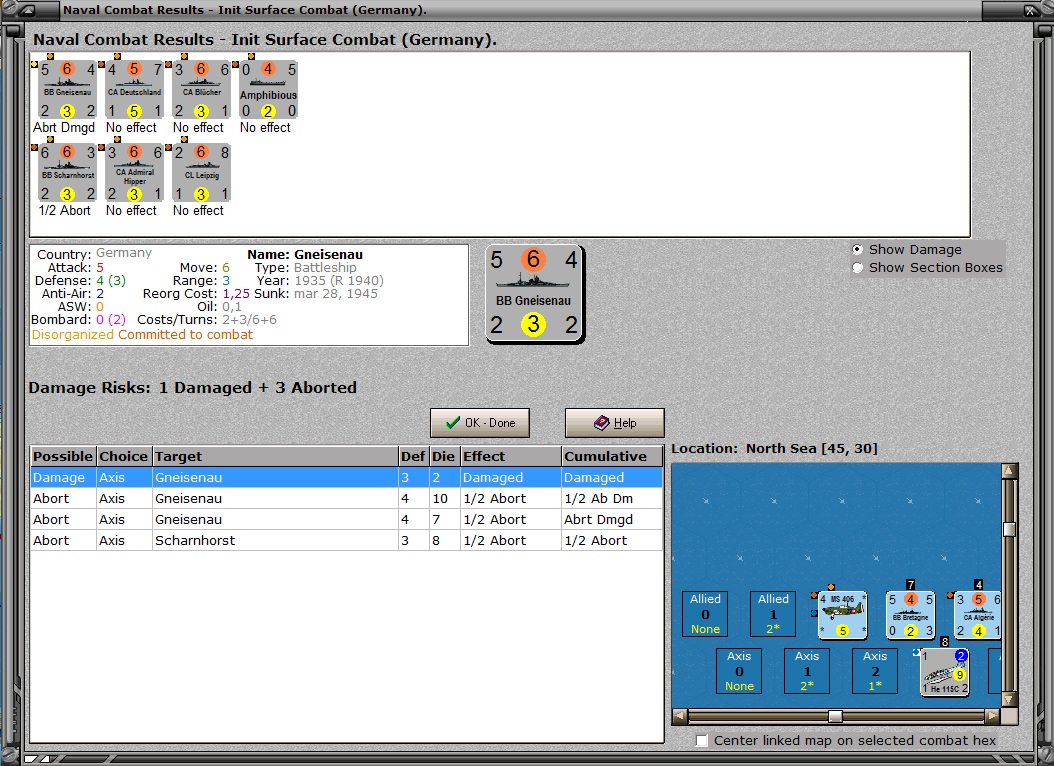The width and height of the screenshot is (1054, 766).
Task: Click the He 115C seaplane counter on map
Action: [x=944, y=672]
